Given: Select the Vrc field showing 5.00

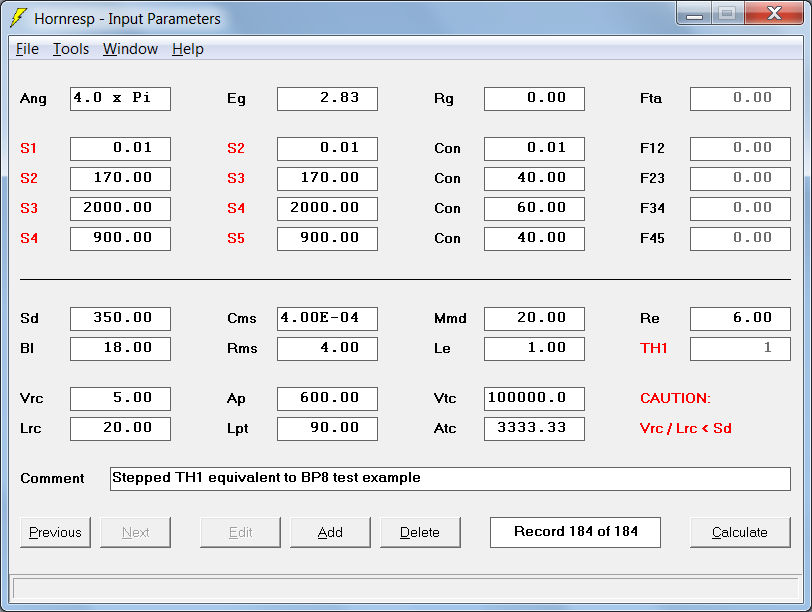Looking at the screenshot, I should 120,399.
